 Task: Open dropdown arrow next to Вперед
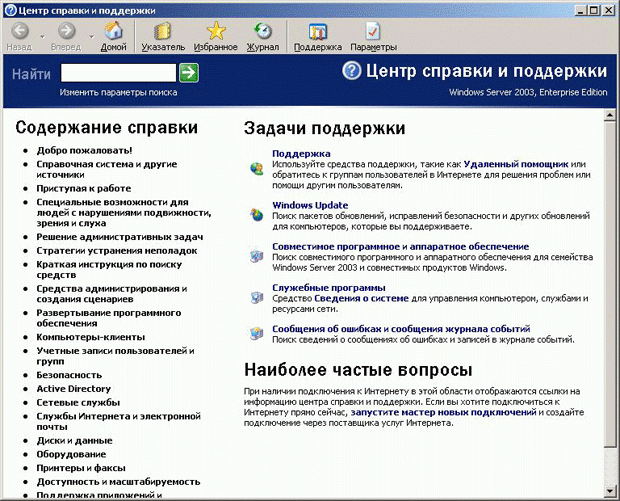[91, 37]
